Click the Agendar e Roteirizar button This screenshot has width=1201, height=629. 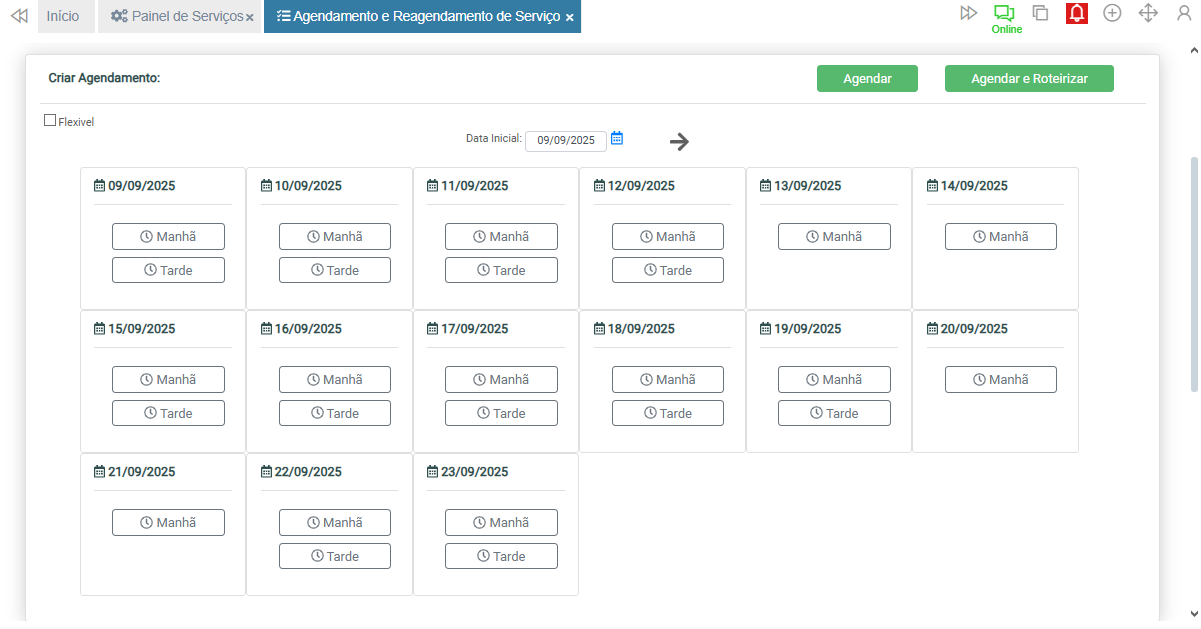pos(1029,79)
